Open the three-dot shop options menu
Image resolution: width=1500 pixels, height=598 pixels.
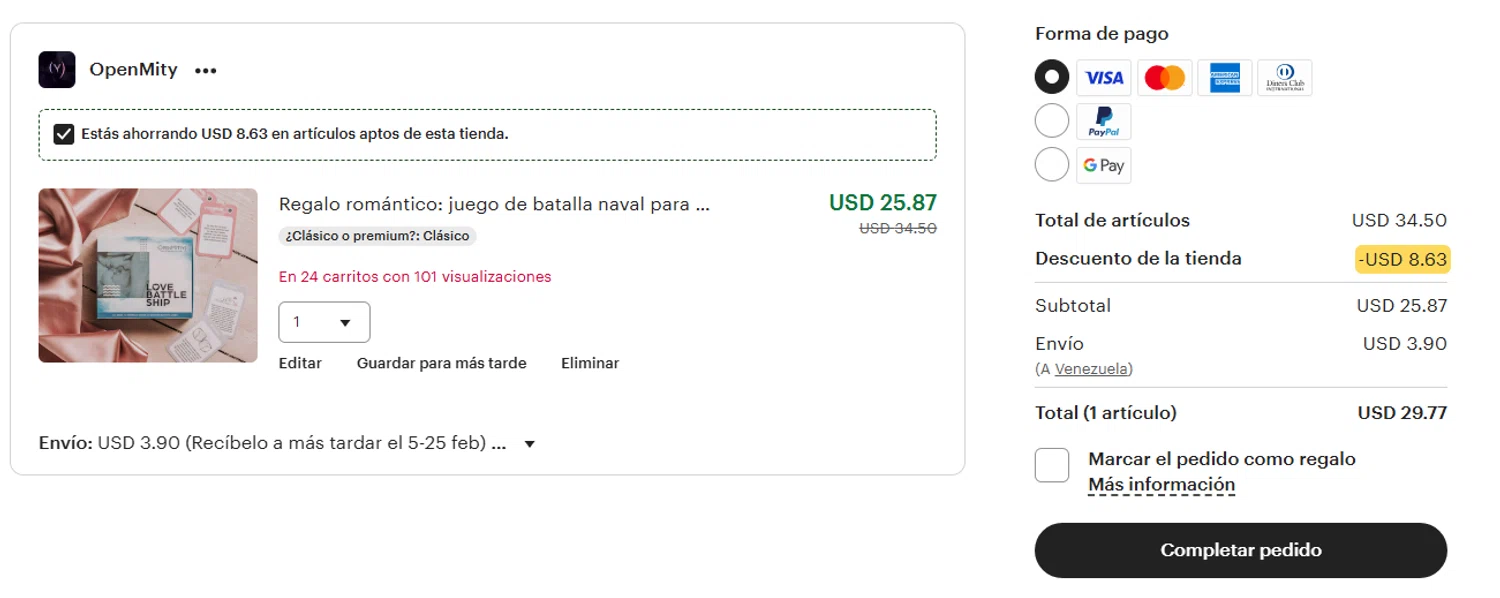pos(206,71)
